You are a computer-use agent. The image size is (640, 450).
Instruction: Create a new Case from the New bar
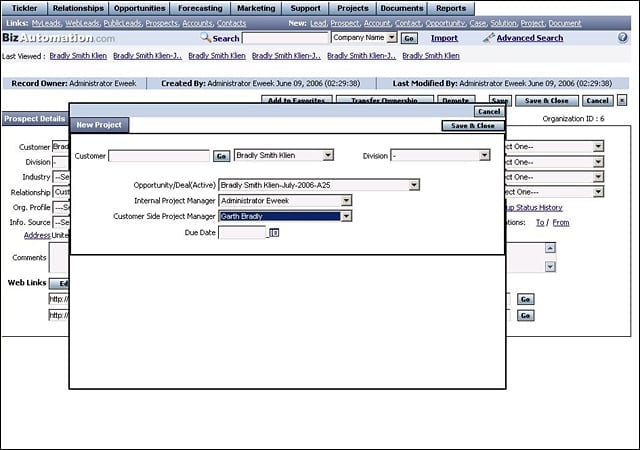[478, 23]
